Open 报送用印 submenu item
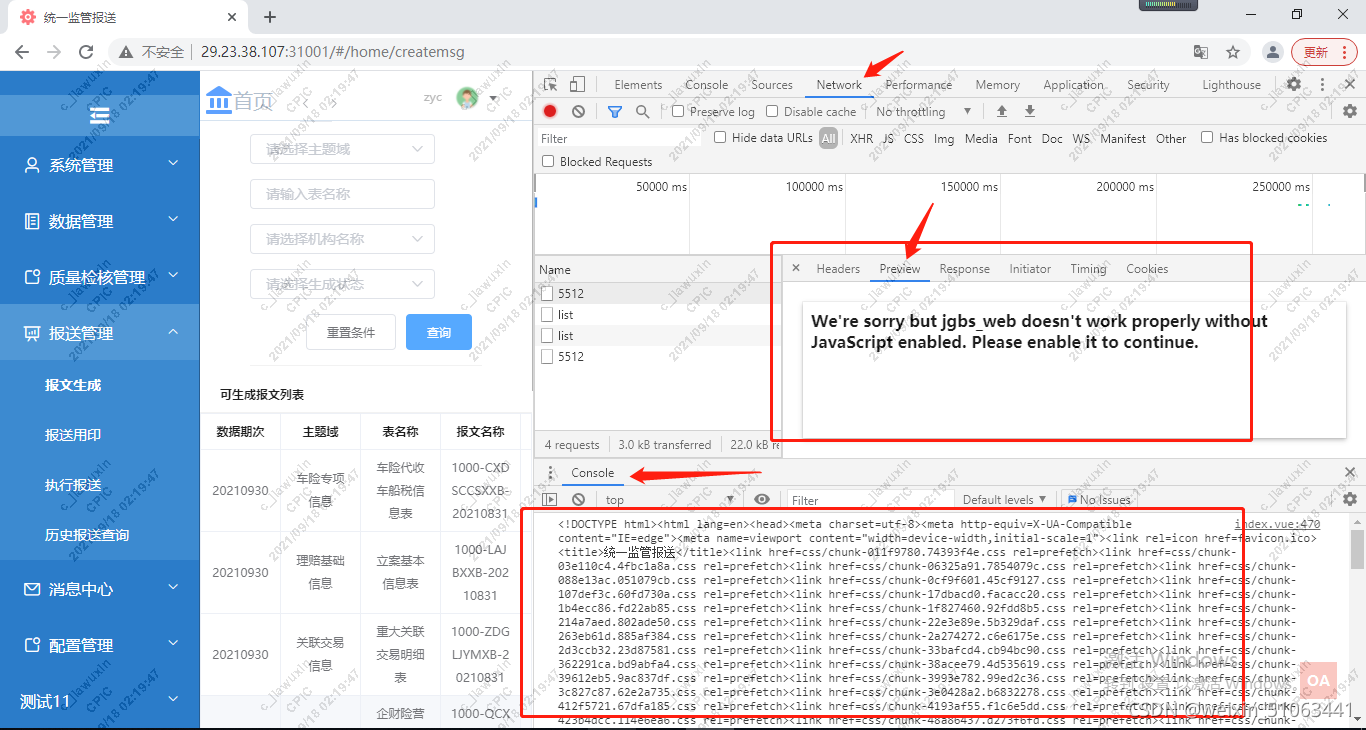Image resolution: width=1366 pixels, height=730 pixels. [x=73, y=435]
